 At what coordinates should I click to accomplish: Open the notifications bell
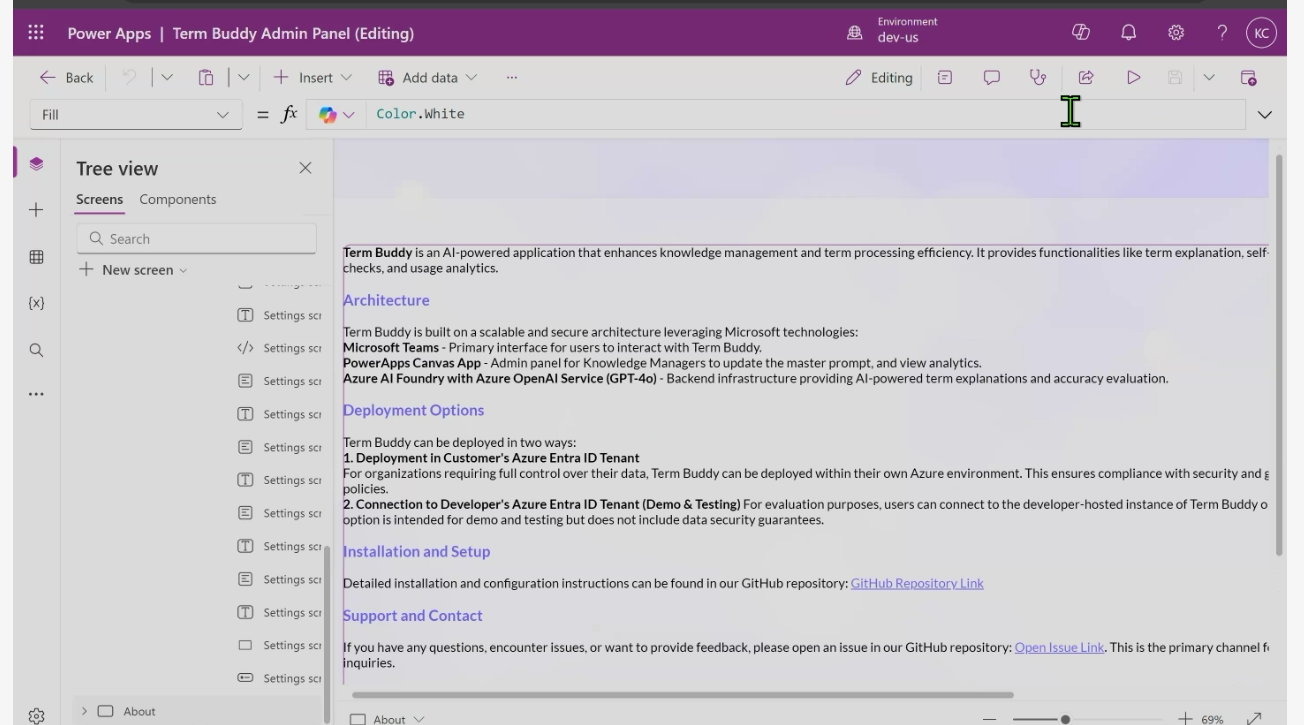1129,33
